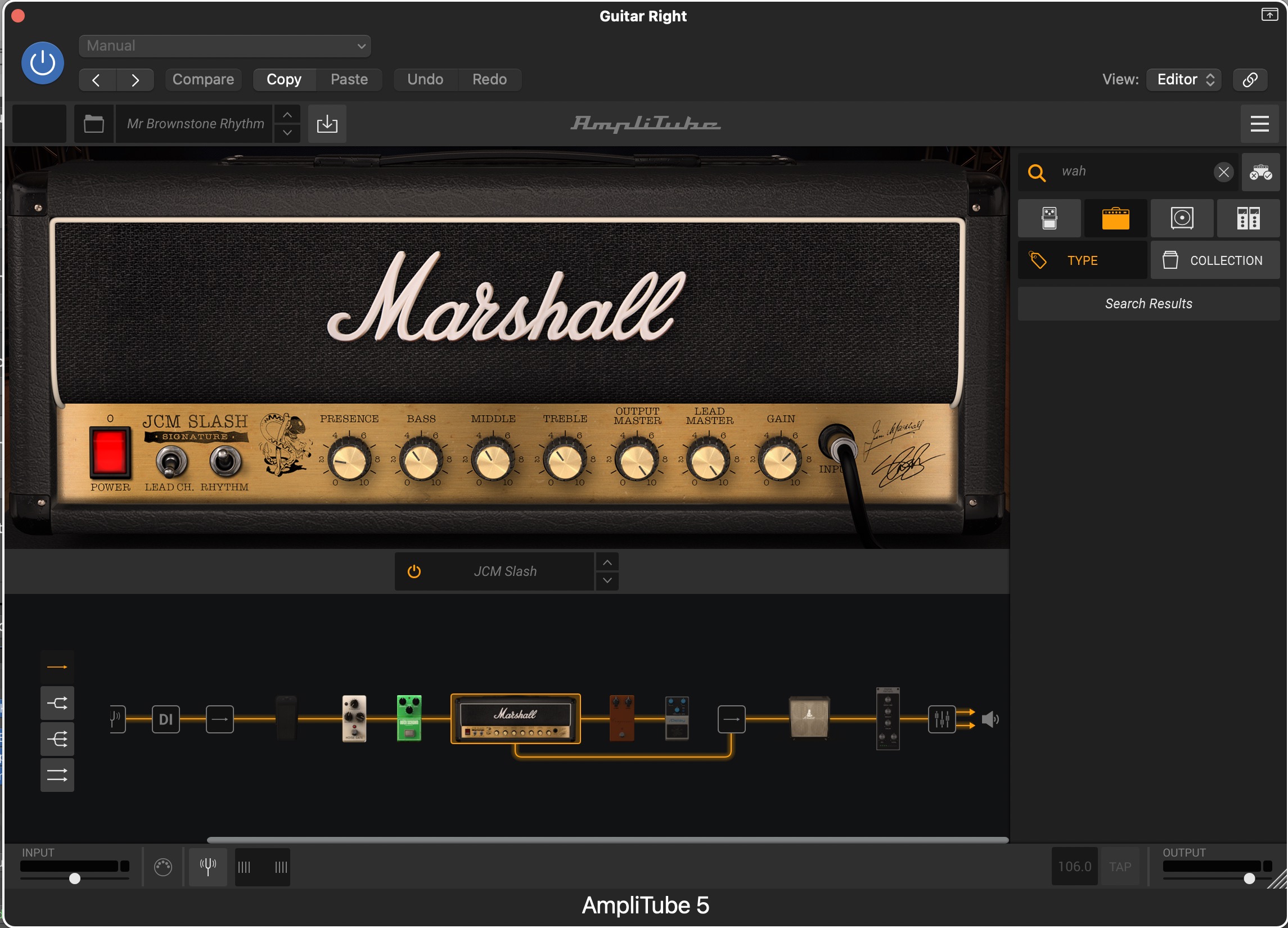Select the speaker cabinet in chain
This screenshot has width=1288, height=928.
(x=809, y=717)
